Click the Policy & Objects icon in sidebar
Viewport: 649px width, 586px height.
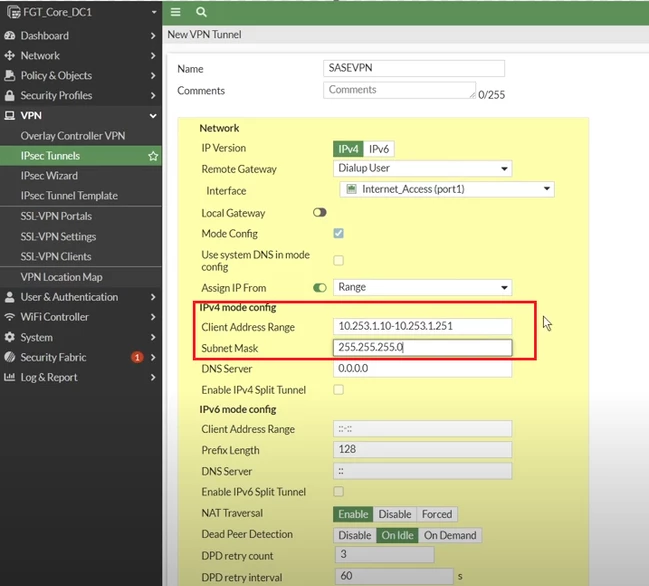[10, 75]
